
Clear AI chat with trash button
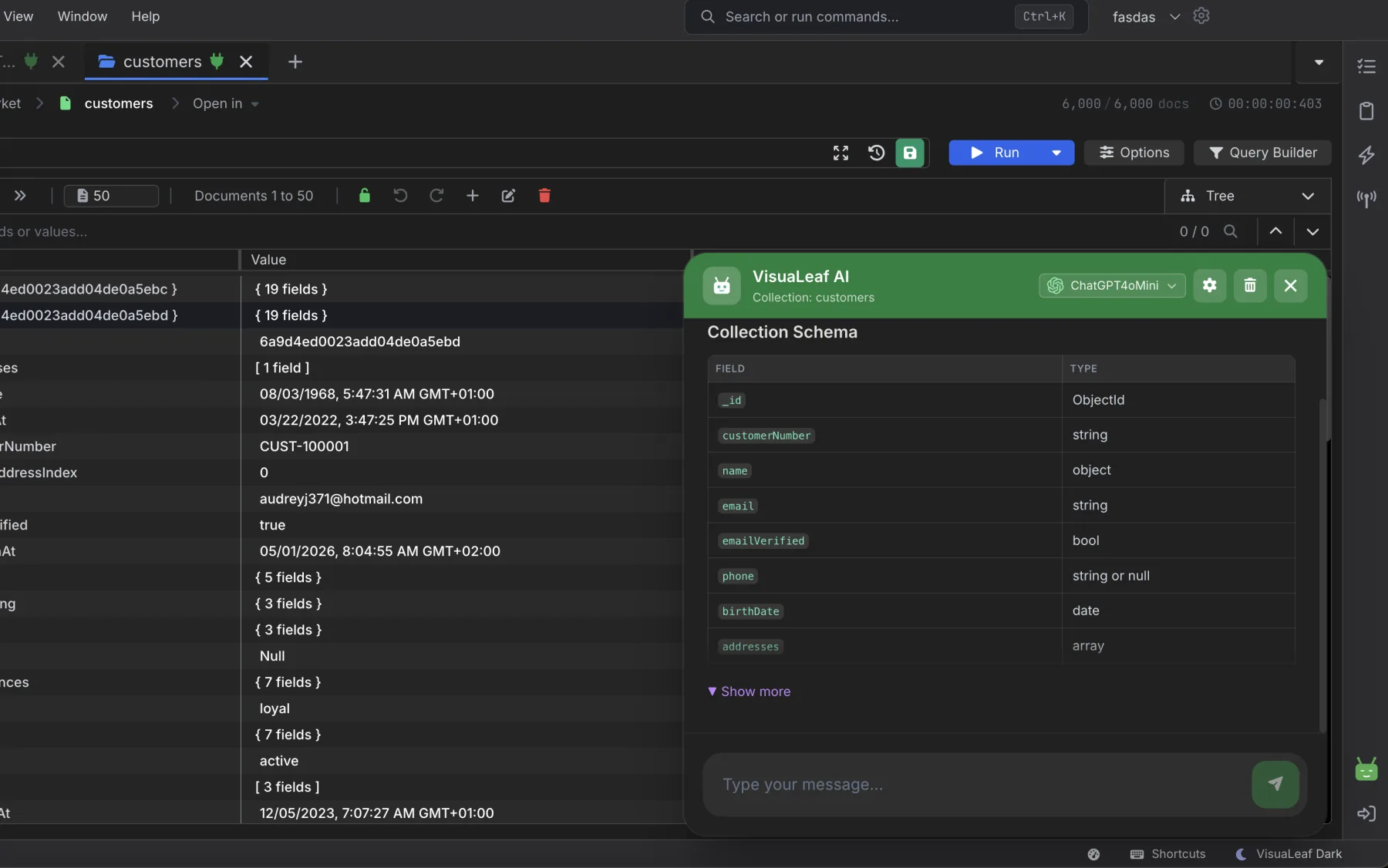(x=1250, y=285)
